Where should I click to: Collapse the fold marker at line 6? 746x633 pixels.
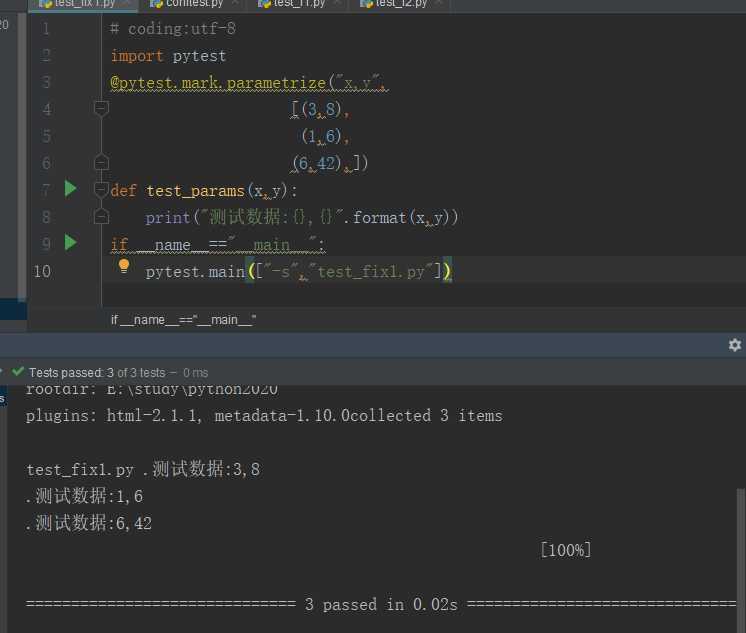[101, 163]
